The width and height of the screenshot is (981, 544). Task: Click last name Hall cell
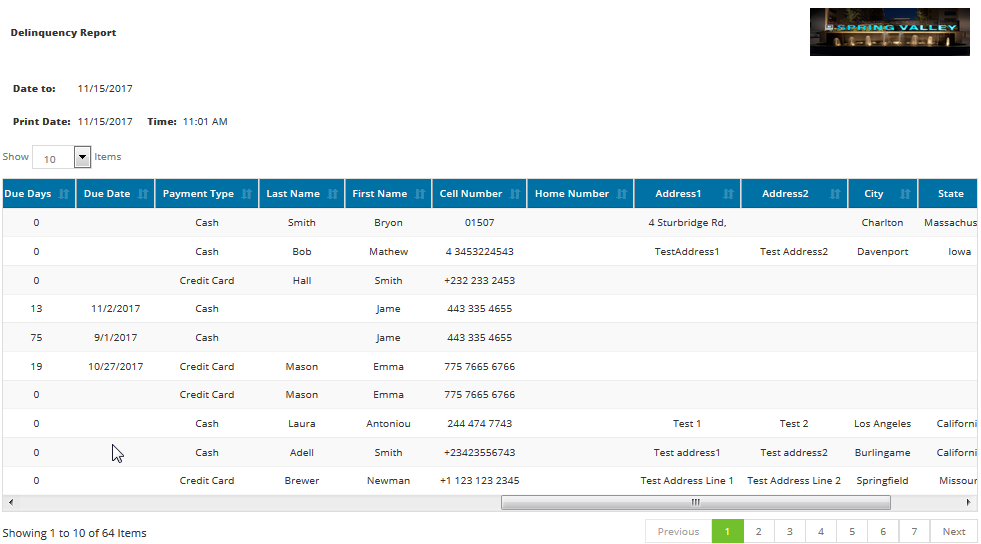[302, 281]
